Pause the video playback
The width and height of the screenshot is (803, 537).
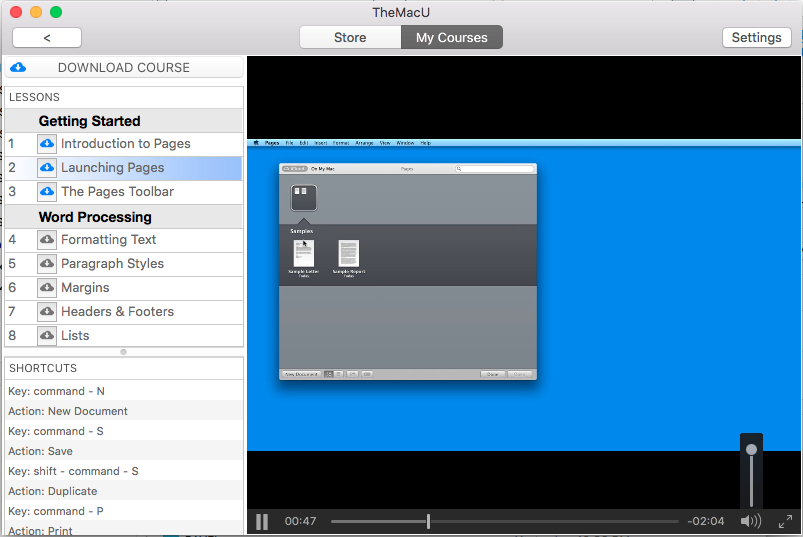pyautogui.click(x=262, y=522)
